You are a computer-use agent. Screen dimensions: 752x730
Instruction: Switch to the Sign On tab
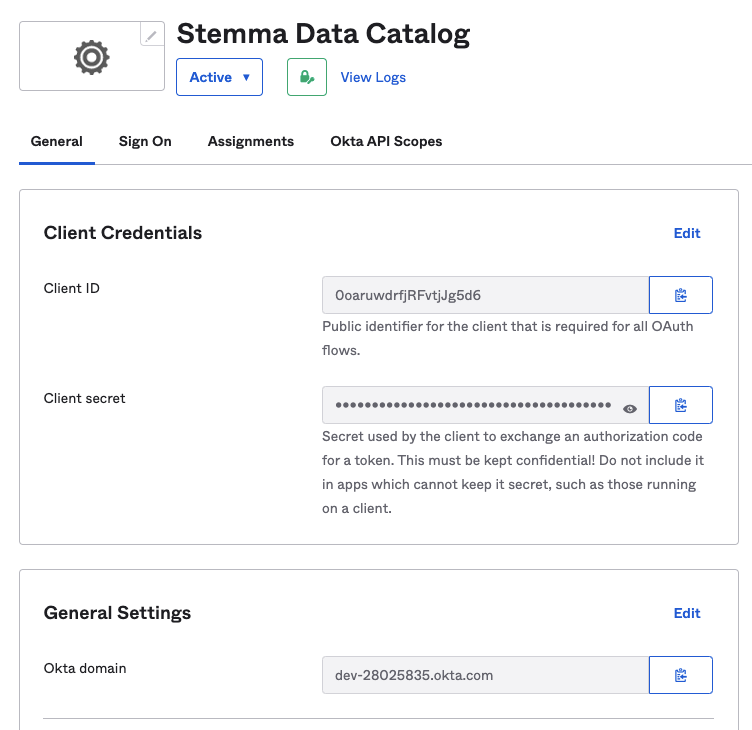pos(145,141)
